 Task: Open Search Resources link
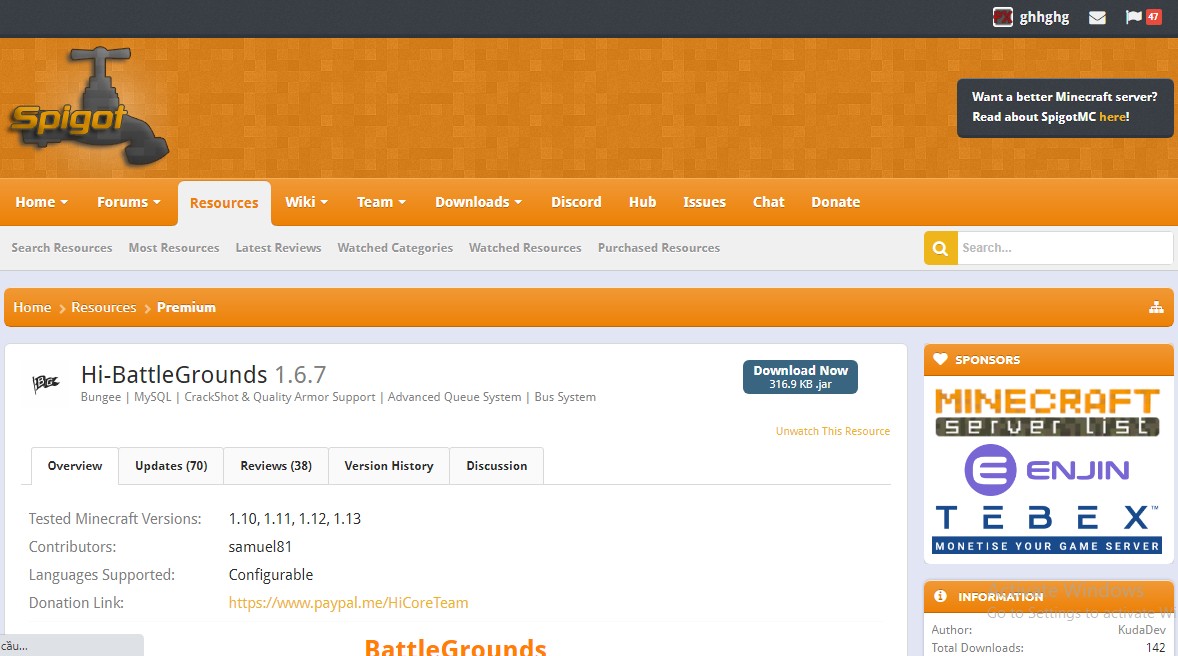point(62,248)
